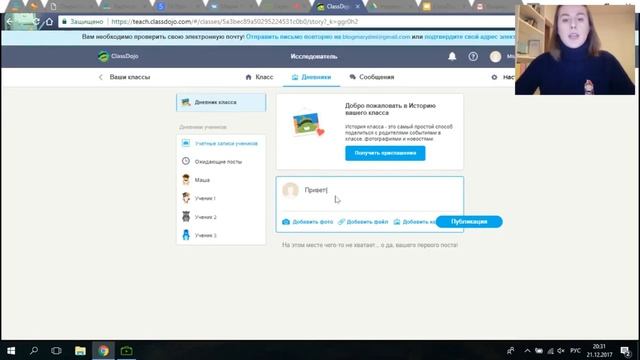
Task: Open the help question mark icon
Action: pos(473,56)
